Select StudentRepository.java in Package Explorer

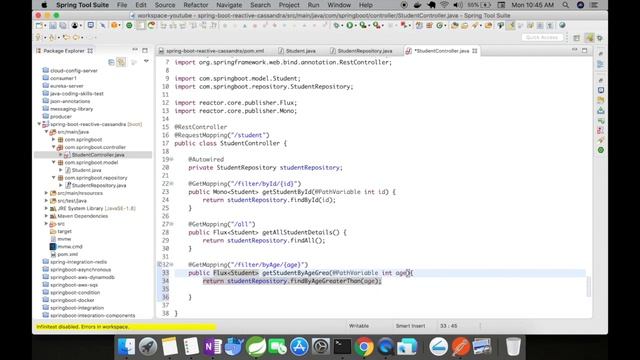coord(99,185)
